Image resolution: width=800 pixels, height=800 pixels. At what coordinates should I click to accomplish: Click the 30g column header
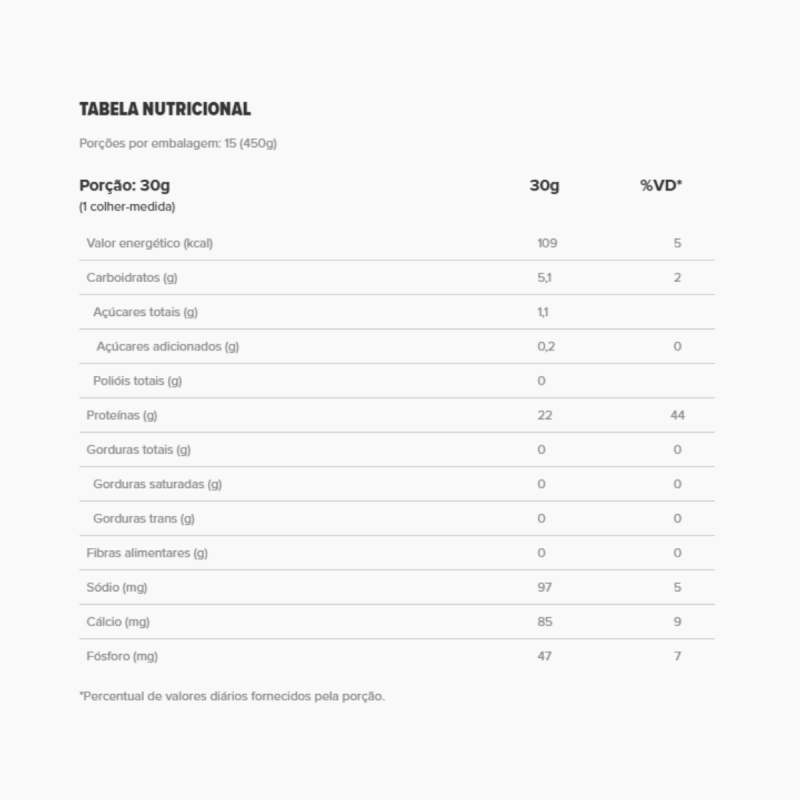pyautogui.click(x=544, y=185)
